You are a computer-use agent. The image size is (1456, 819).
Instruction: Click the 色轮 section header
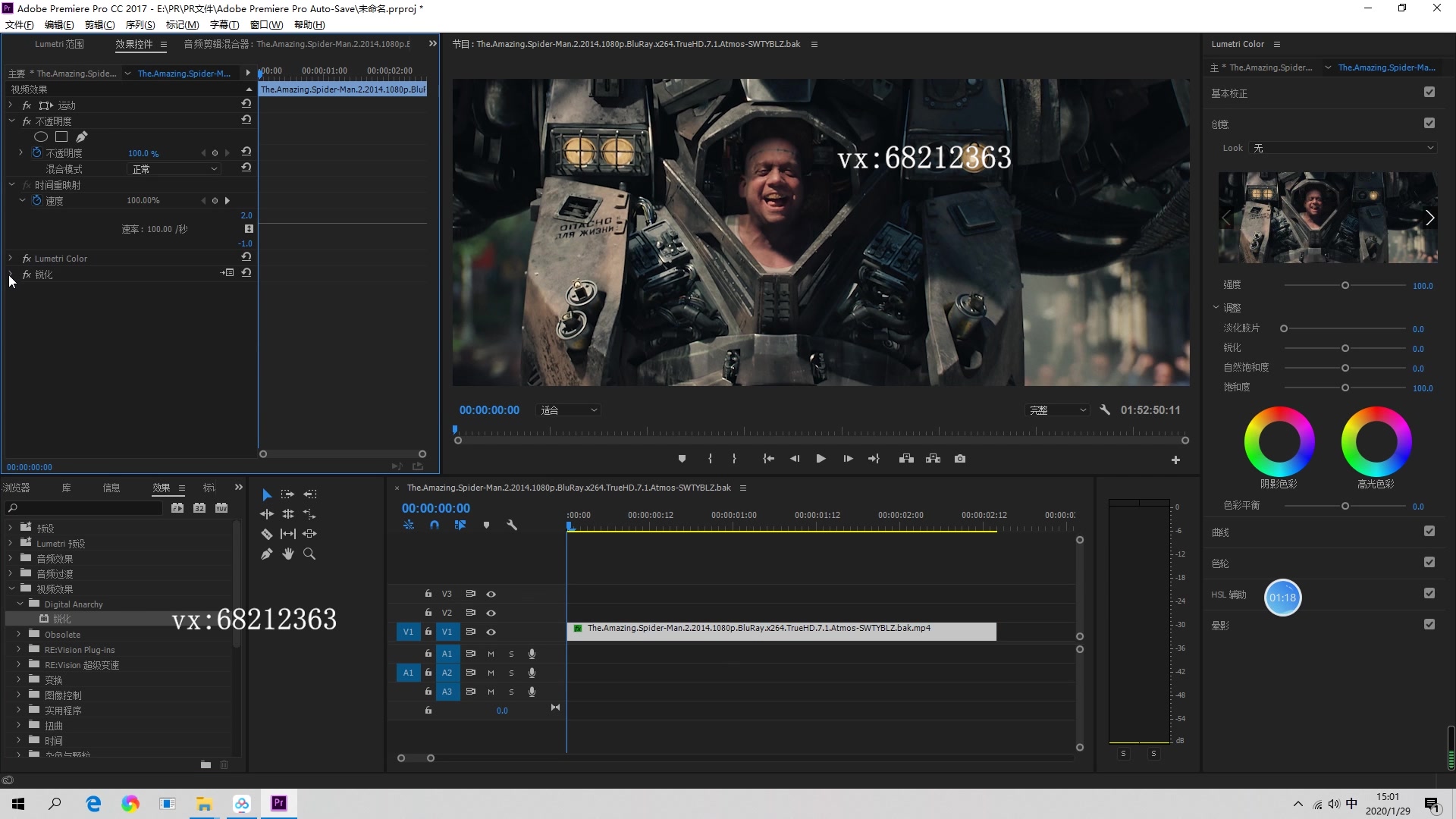coord(1220,563)
